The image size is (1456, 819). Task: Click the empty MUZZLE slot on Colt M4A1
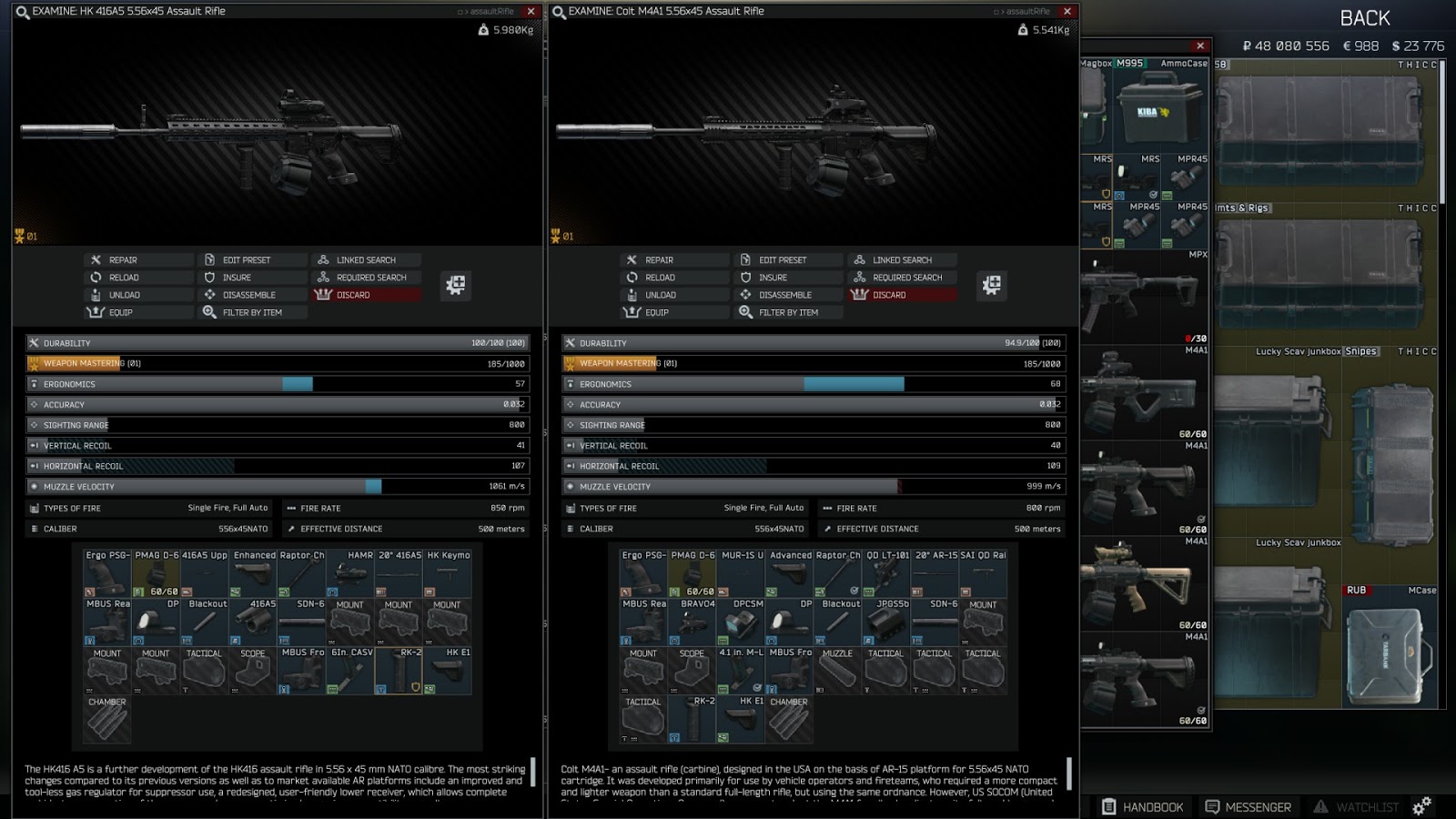click(838, 671)
